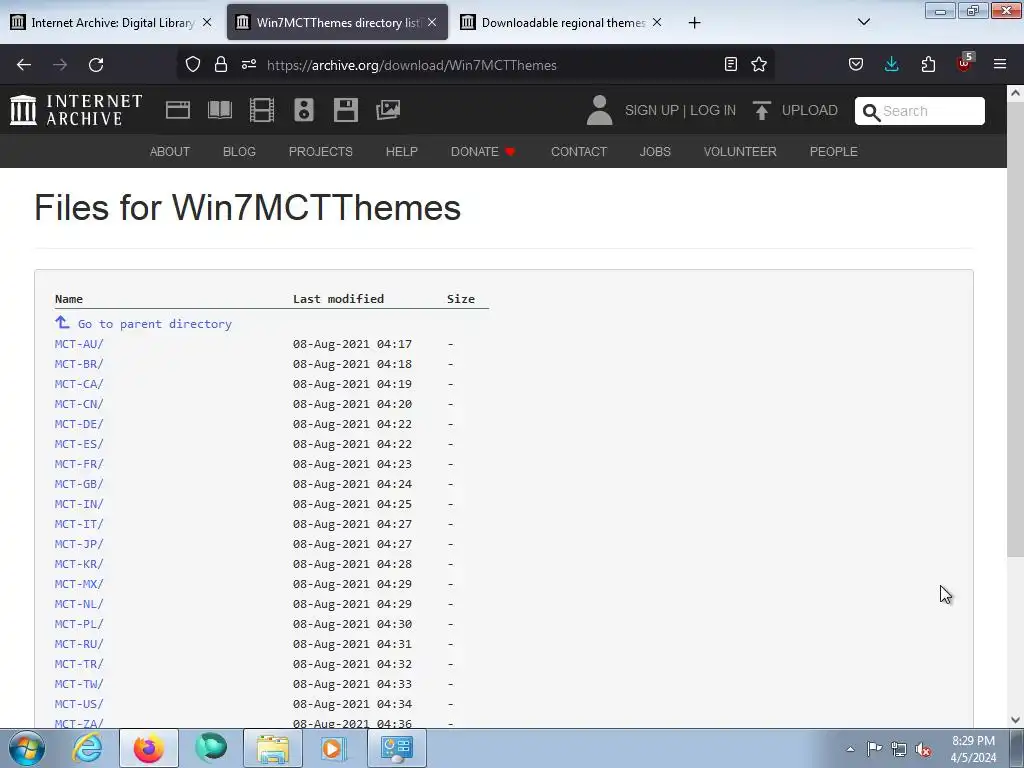The height and width of the screenshot is (768, 1024).
Task: Open the user avatar icon beside Sign Up
Action: pyautogui.click(x=599, y=110)
